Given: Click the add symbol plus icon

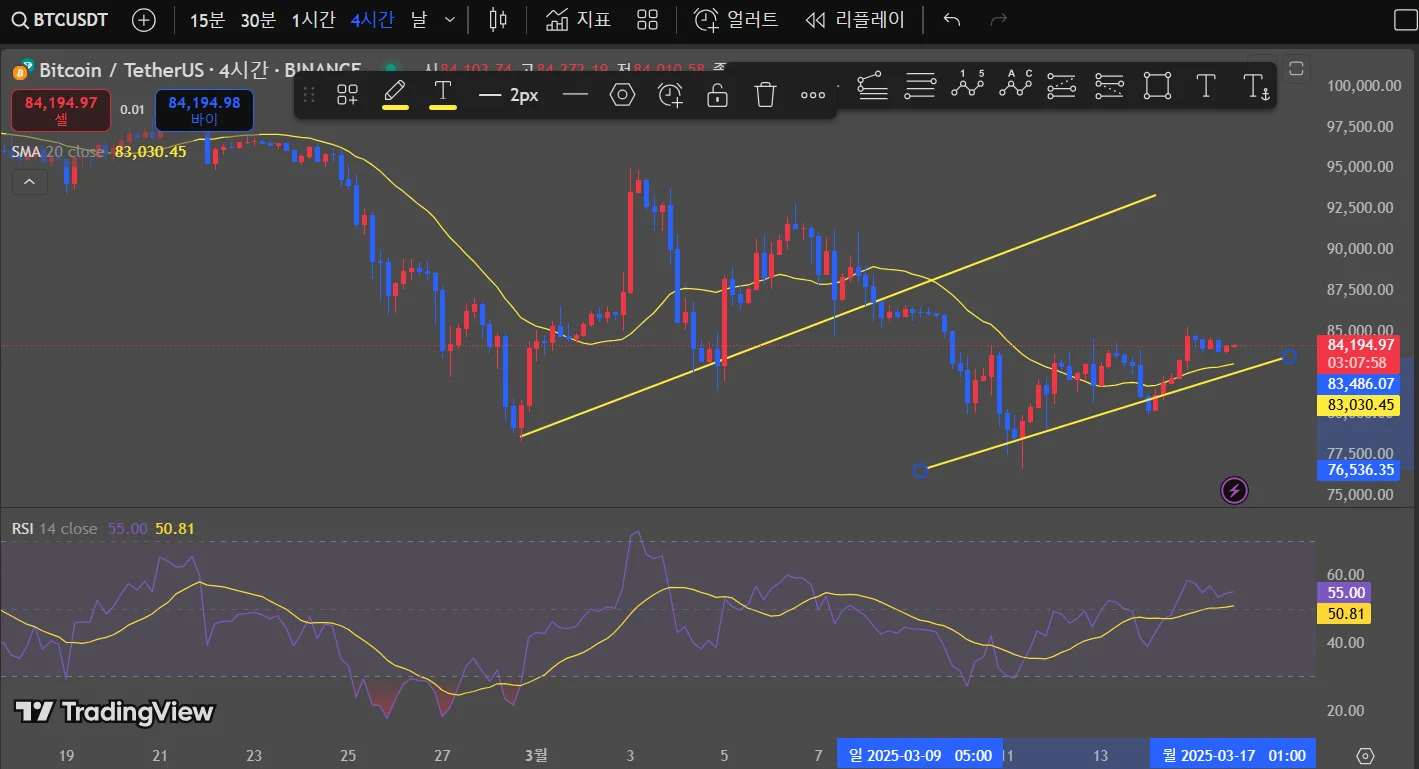Looking at the screenshot, I should 144,19.
